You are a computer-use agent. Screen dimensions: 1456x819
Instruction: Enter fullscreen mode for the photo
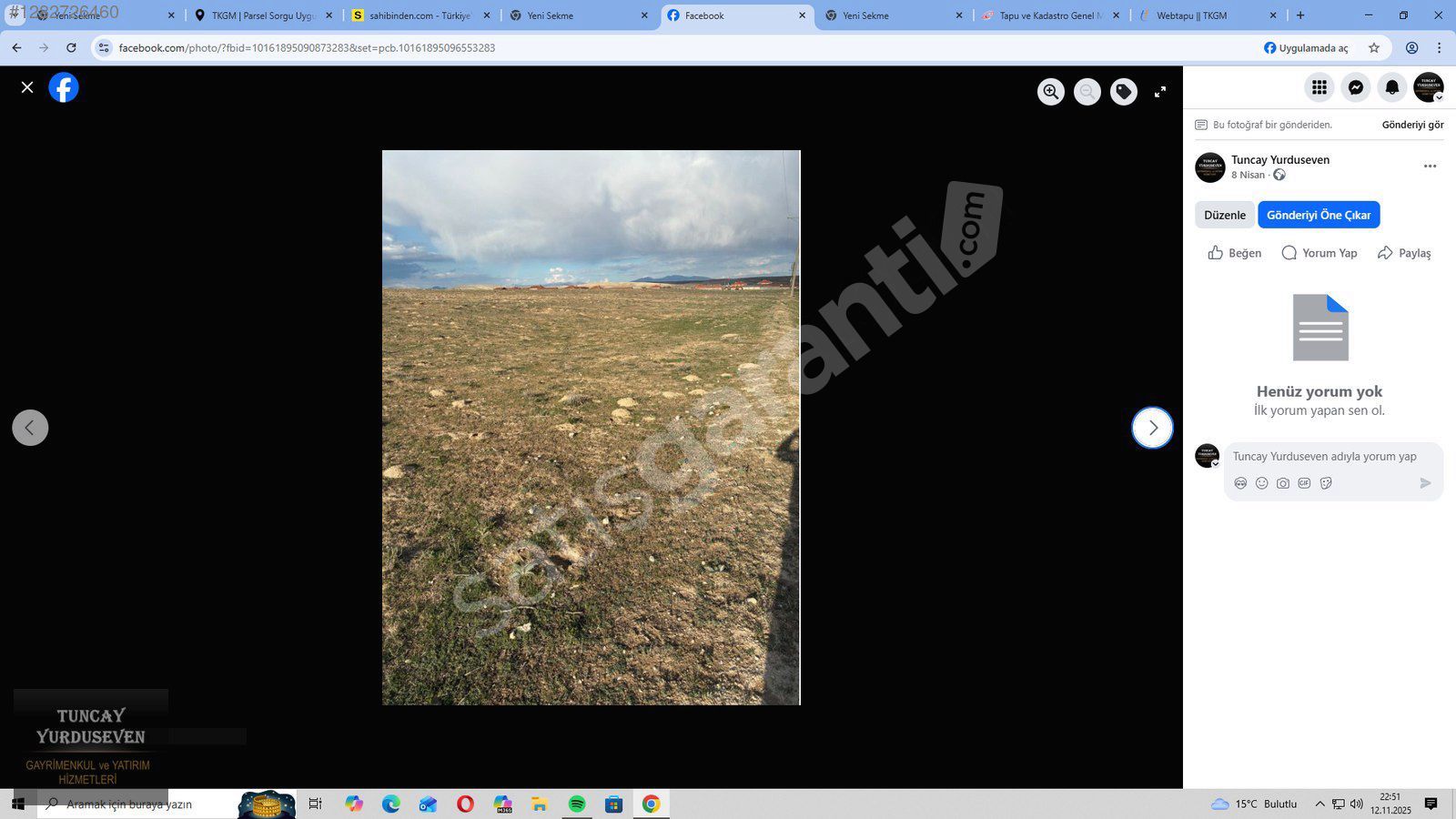pyautogui.click(x=1160, y=92)
